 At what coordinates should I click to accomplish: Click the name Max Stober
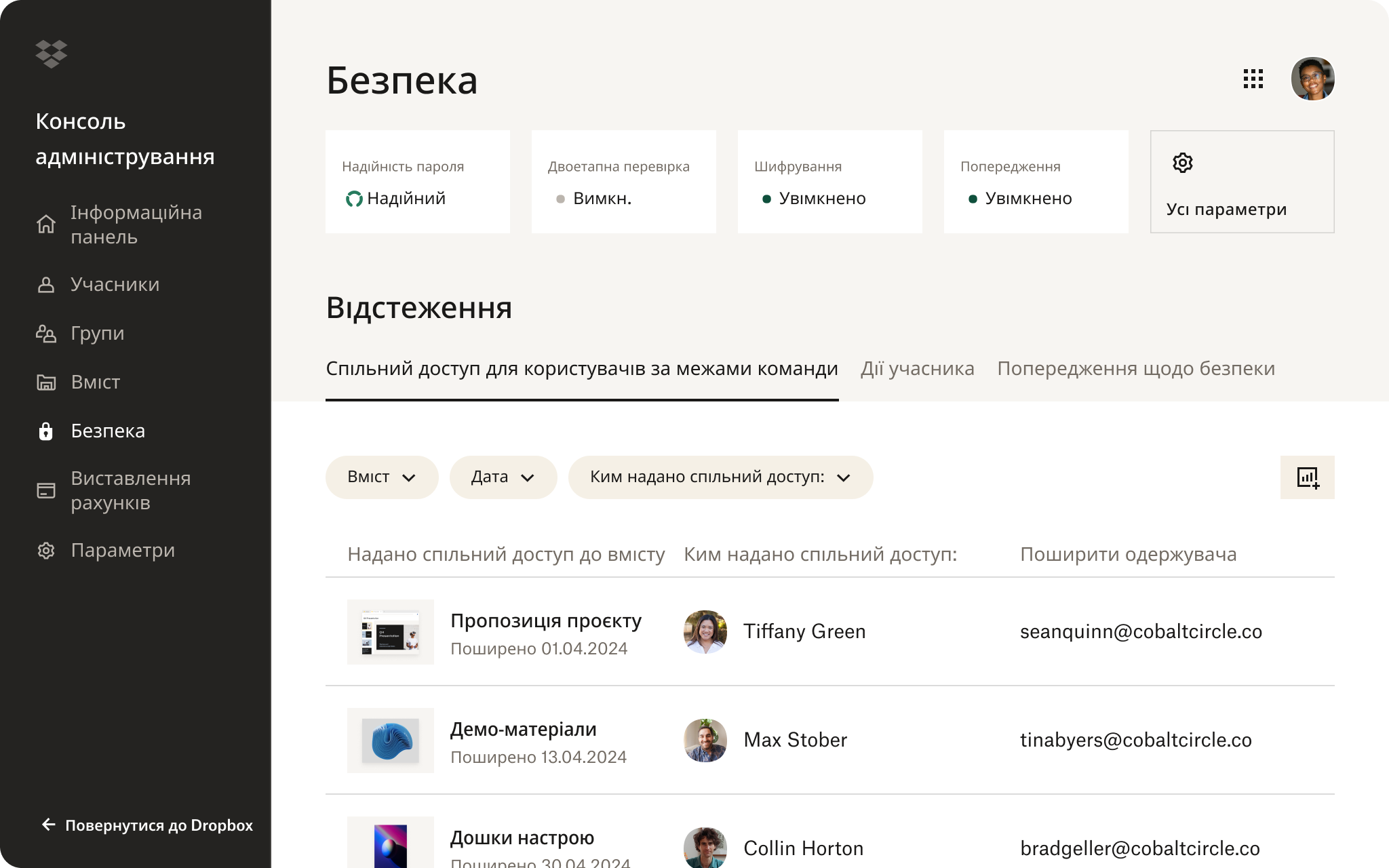point(796,740)
